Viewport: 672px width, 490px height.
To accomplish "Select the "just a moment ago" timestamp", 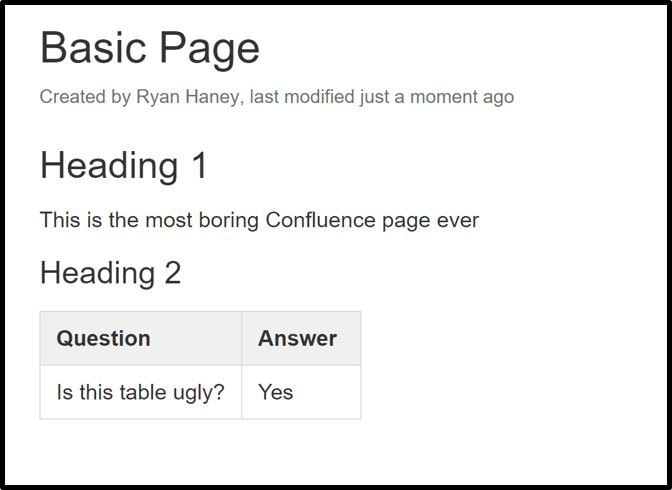I will click(437, 98).
